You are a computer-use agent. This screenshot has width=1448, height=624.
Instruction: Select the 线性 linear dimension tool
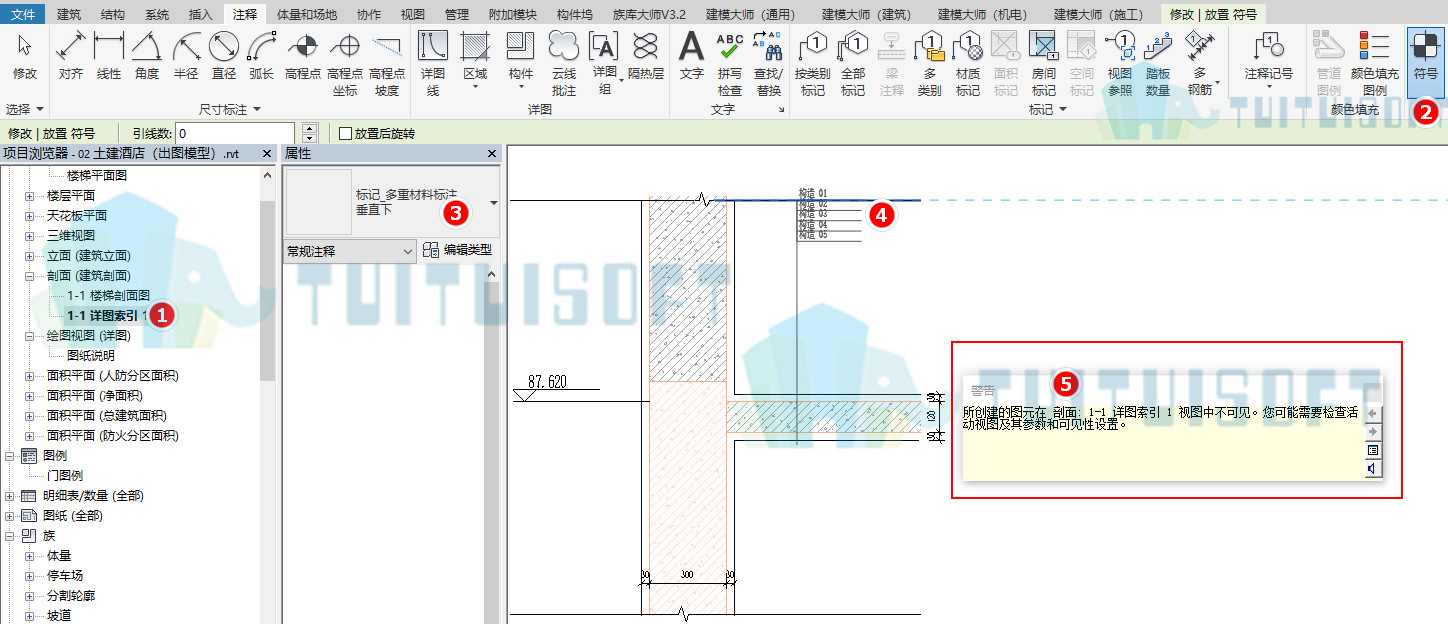pyautogui.click(x=109, y=56)
